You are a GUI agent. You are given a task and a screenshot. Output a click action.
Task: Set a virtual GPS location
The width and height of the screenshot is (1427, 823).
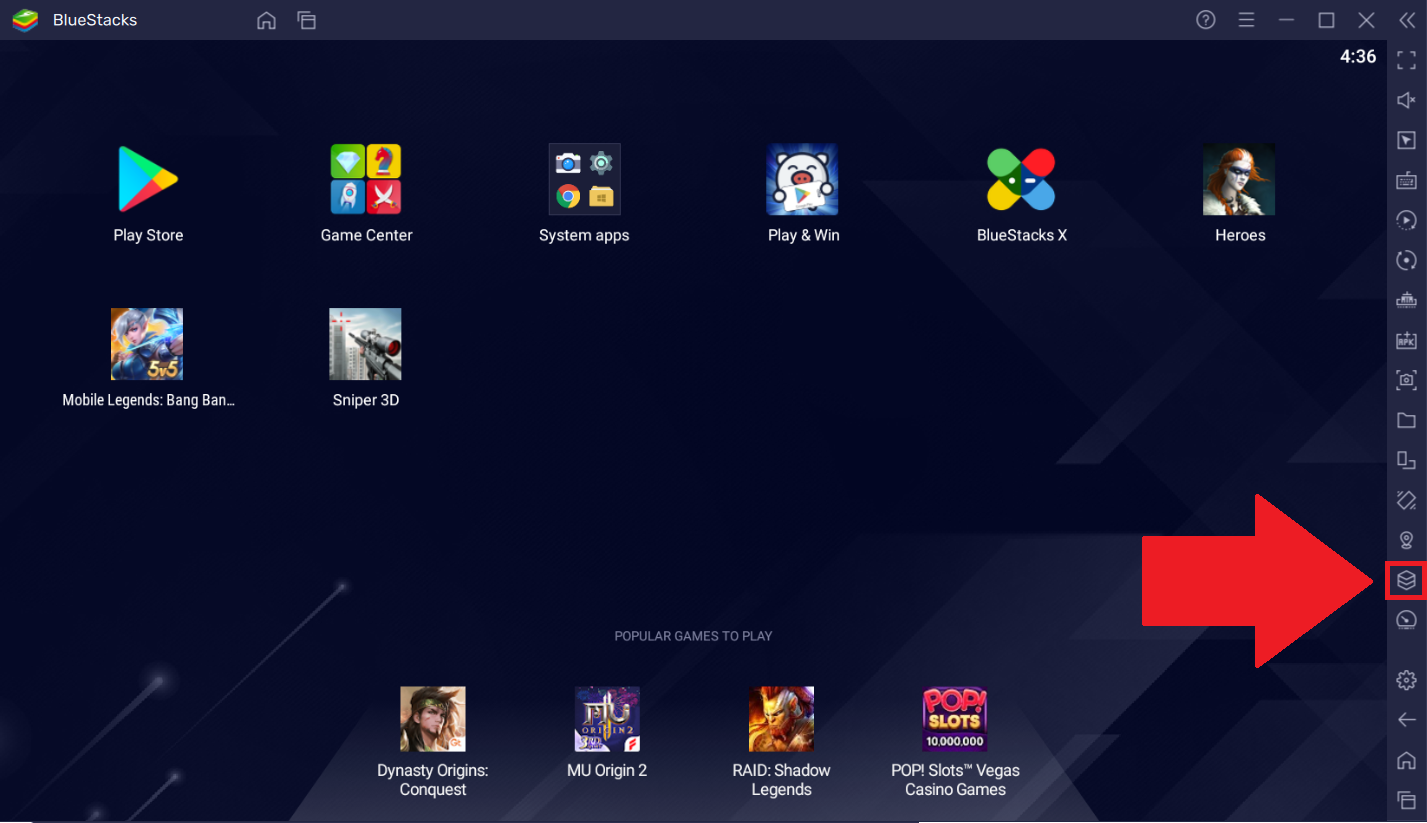click(x=1406, y=540)
